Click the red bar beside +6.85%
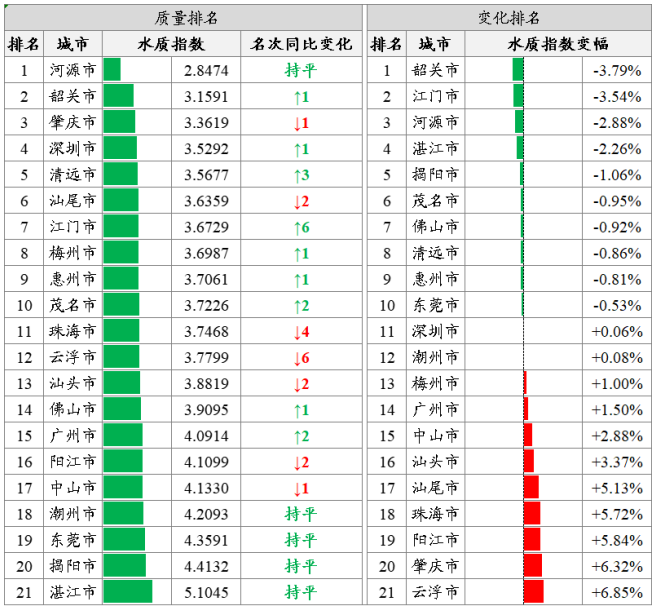This screenshot has width=656, height=610. point(533,592)
